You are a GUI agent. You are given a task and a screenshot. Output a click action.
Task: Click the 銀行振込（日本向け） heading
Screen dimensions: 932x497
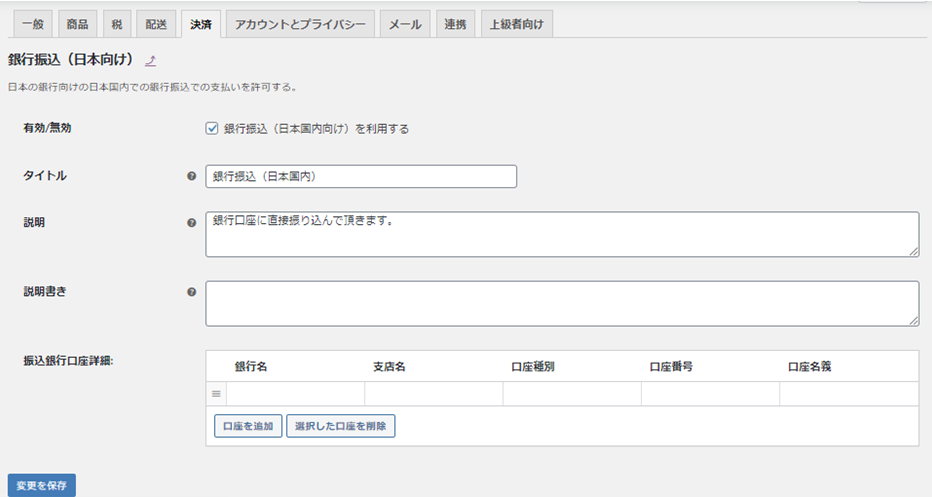[x=71, y=59]
